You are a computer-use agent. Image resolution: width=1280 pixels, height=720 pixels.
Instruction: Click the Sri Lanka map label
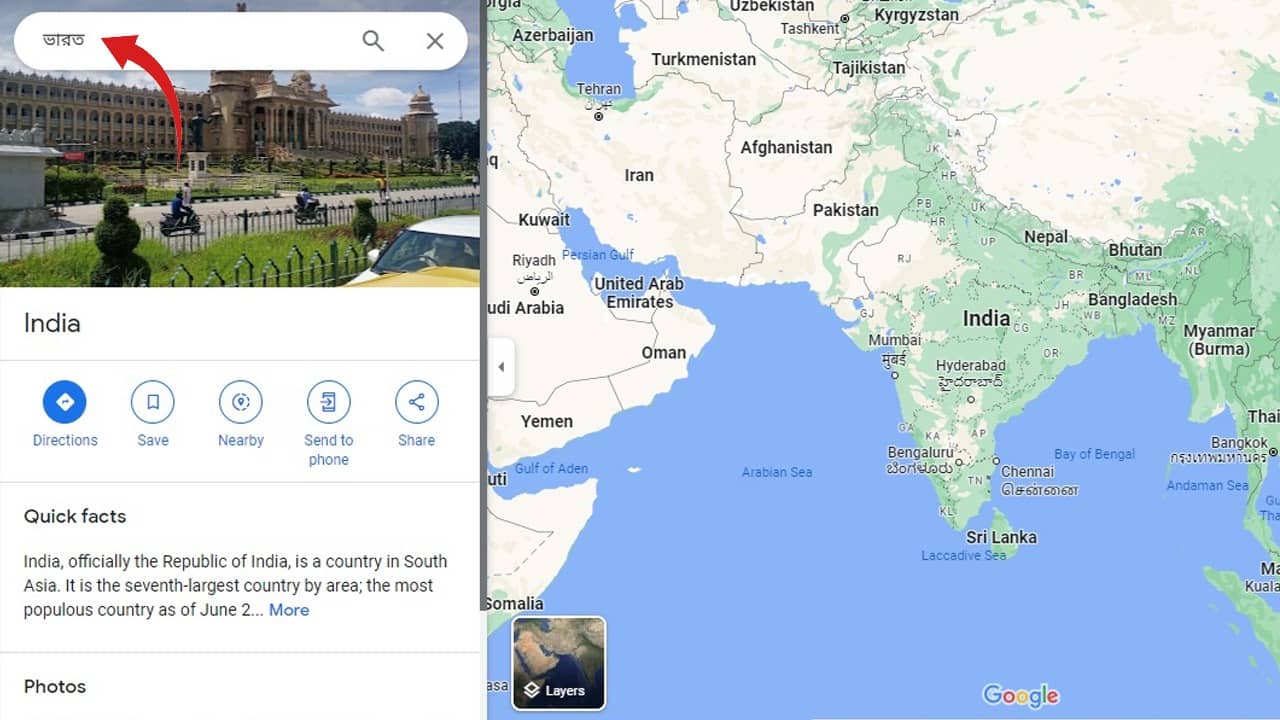[1001, 537]
